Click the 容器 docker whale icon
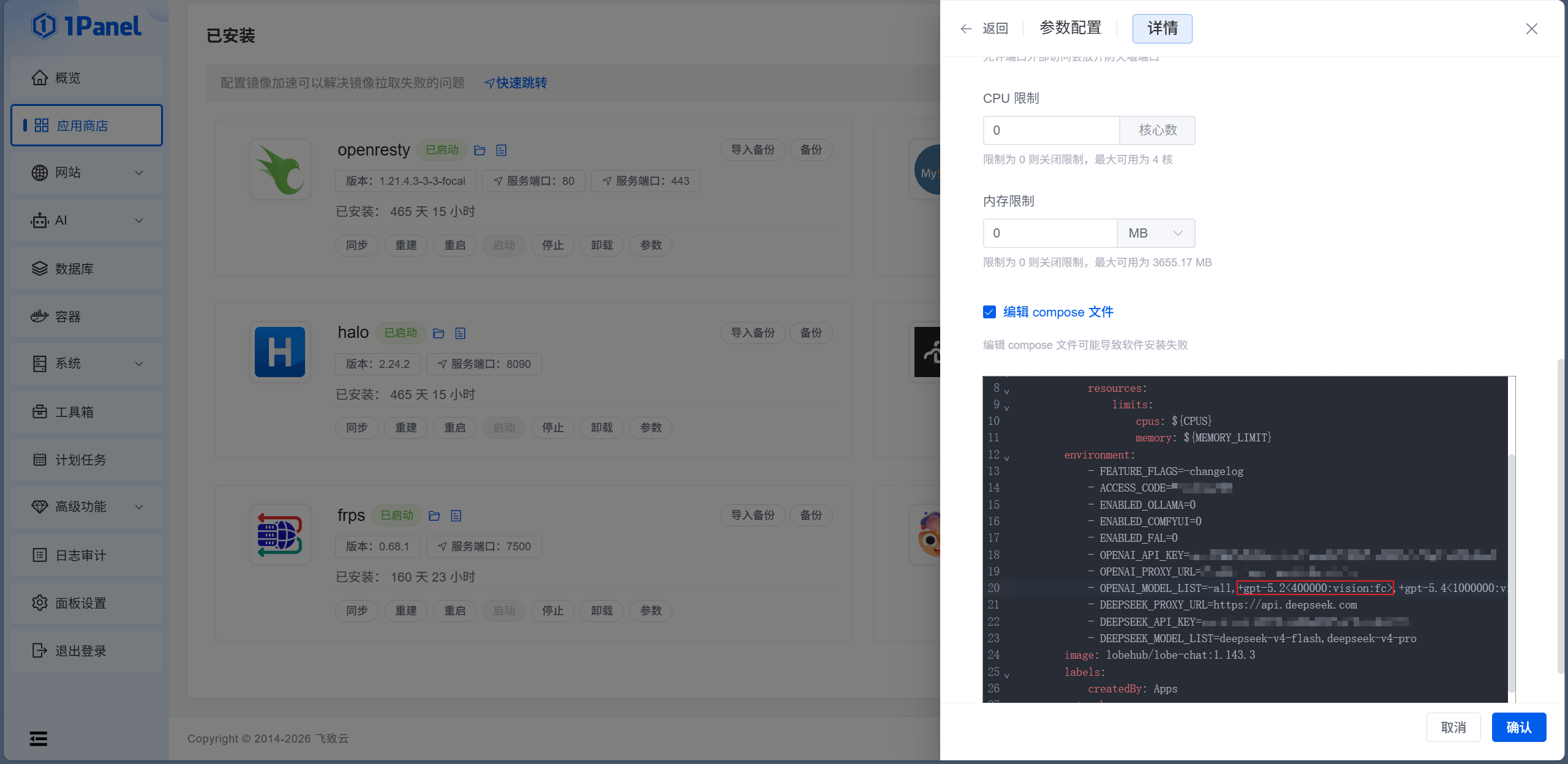The height and width of the screenshot is (764, 1568). tap(40, 316)
